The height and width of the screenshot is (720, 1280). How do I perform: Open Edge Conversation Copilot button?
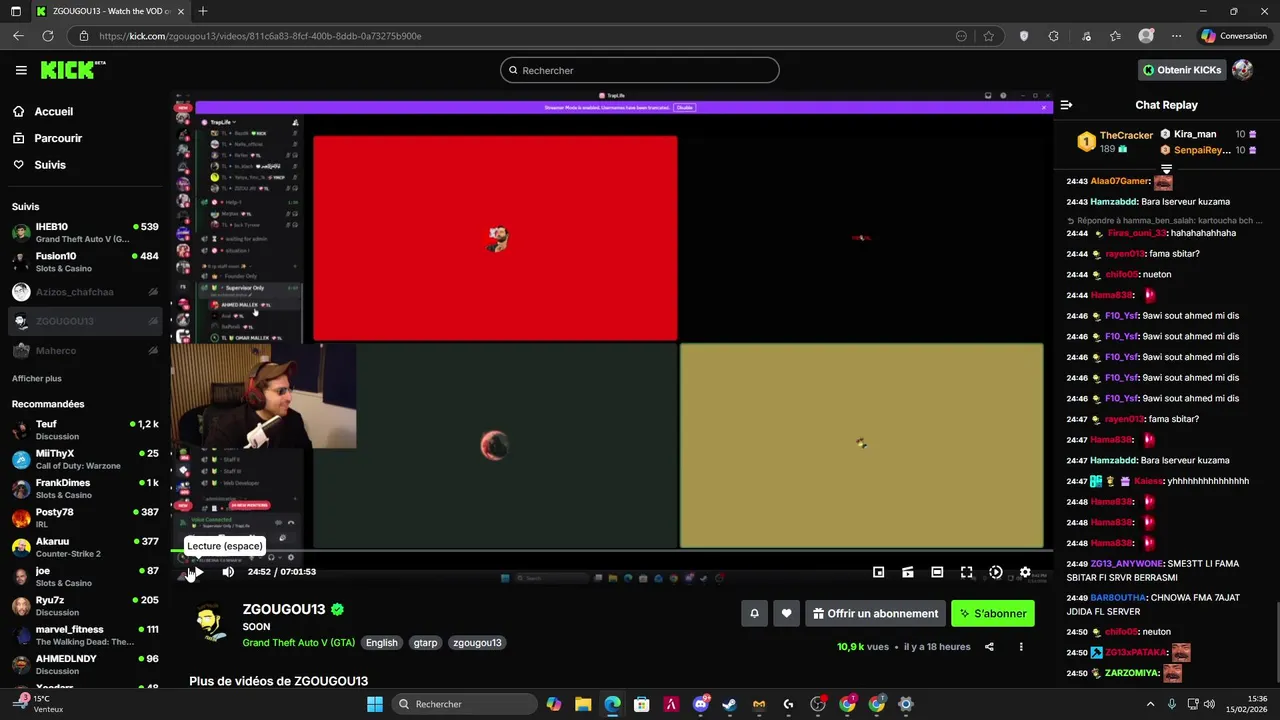[x=1234, y=36]
